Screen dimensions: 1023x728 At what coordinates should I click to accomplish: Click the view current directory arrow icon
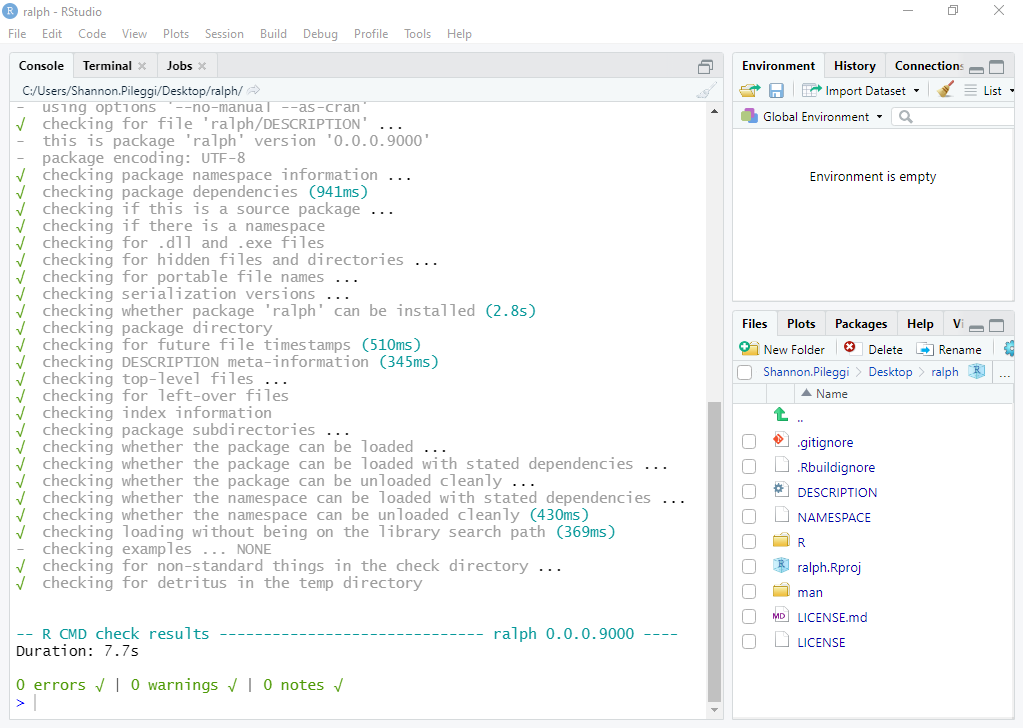pyautogui.click(x=254, y=90)
